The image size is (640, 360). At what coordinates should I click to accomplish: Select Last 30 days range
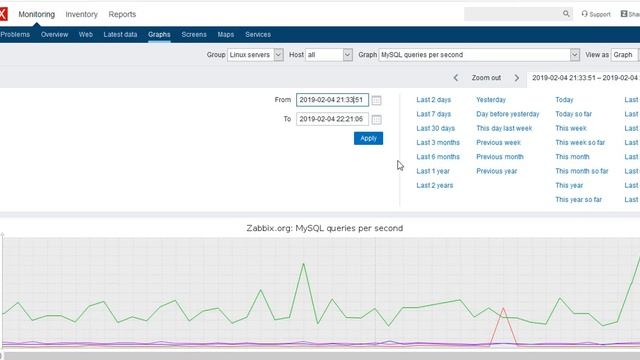coord(436,128)
